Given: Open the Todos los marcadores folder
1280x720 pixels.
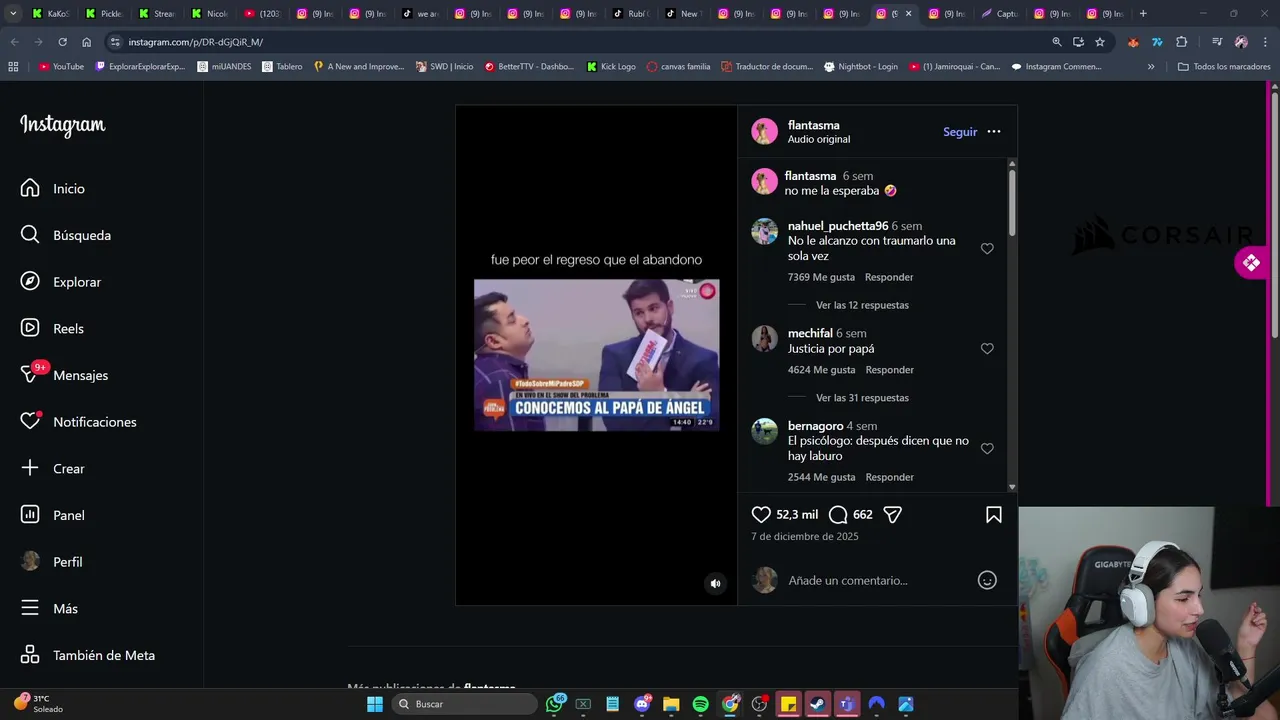Looking at the screenshot, I should pos(1224,67).
